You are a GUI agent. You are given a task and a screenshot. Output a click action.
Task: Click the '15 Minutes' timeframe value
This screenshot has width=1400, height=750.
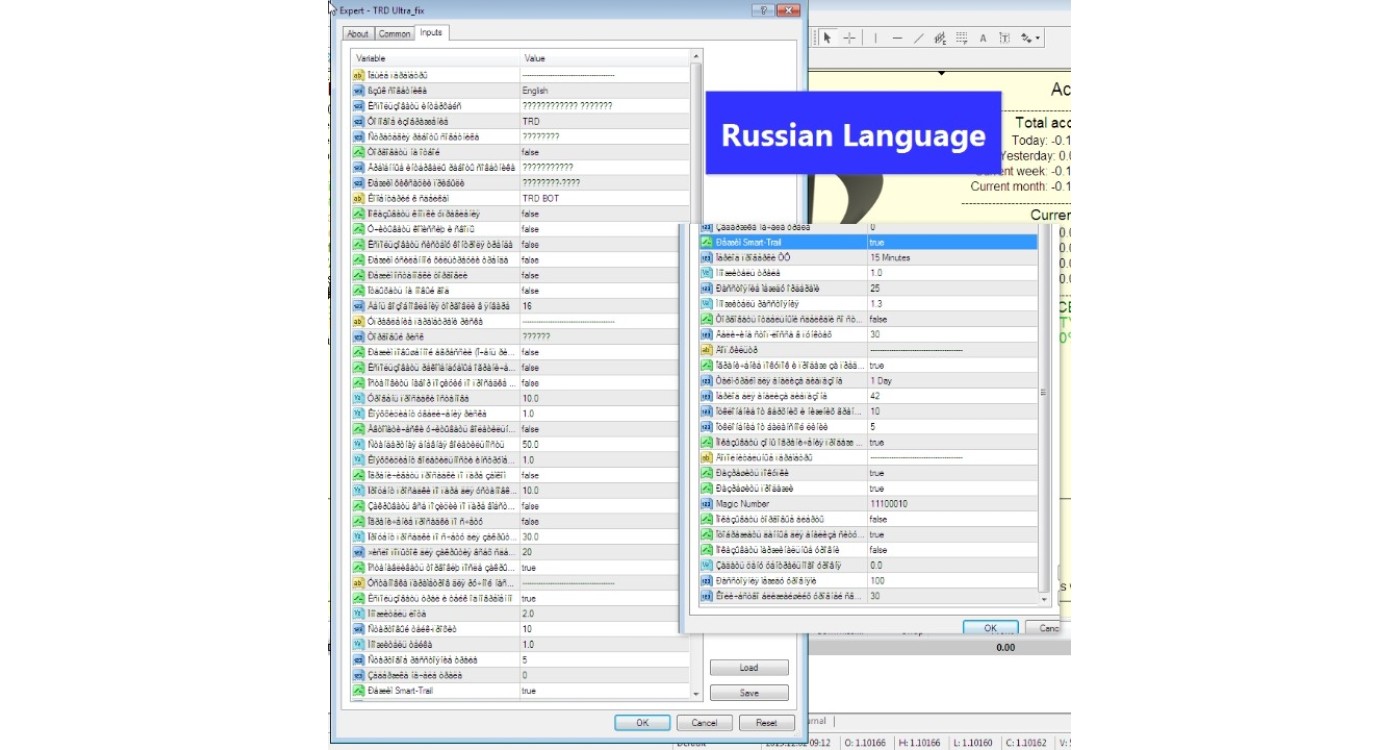click(x=952, y=257)
